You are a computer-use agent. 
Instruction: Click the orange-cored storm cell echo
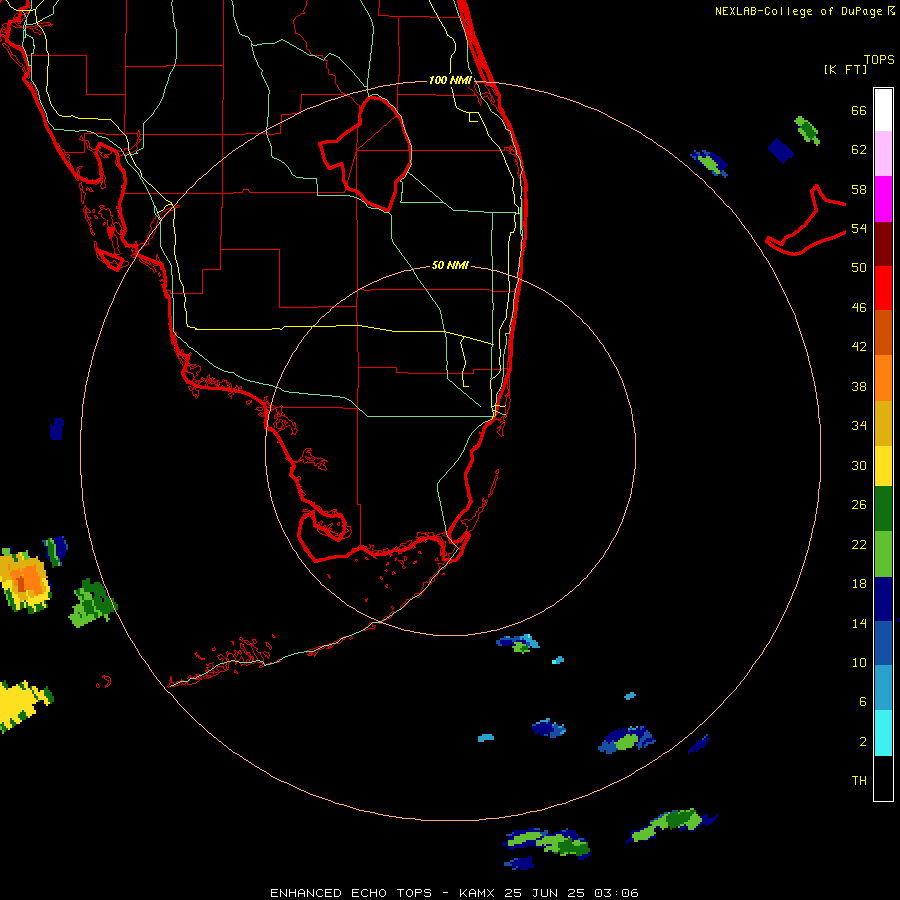(24, 581)
